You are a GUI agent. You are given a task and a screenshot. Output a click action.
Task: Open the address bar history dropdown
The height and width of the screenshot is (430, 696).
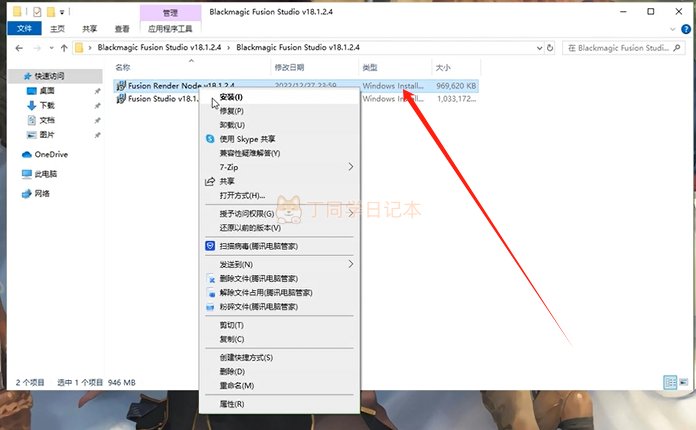[x=539, y=47]
